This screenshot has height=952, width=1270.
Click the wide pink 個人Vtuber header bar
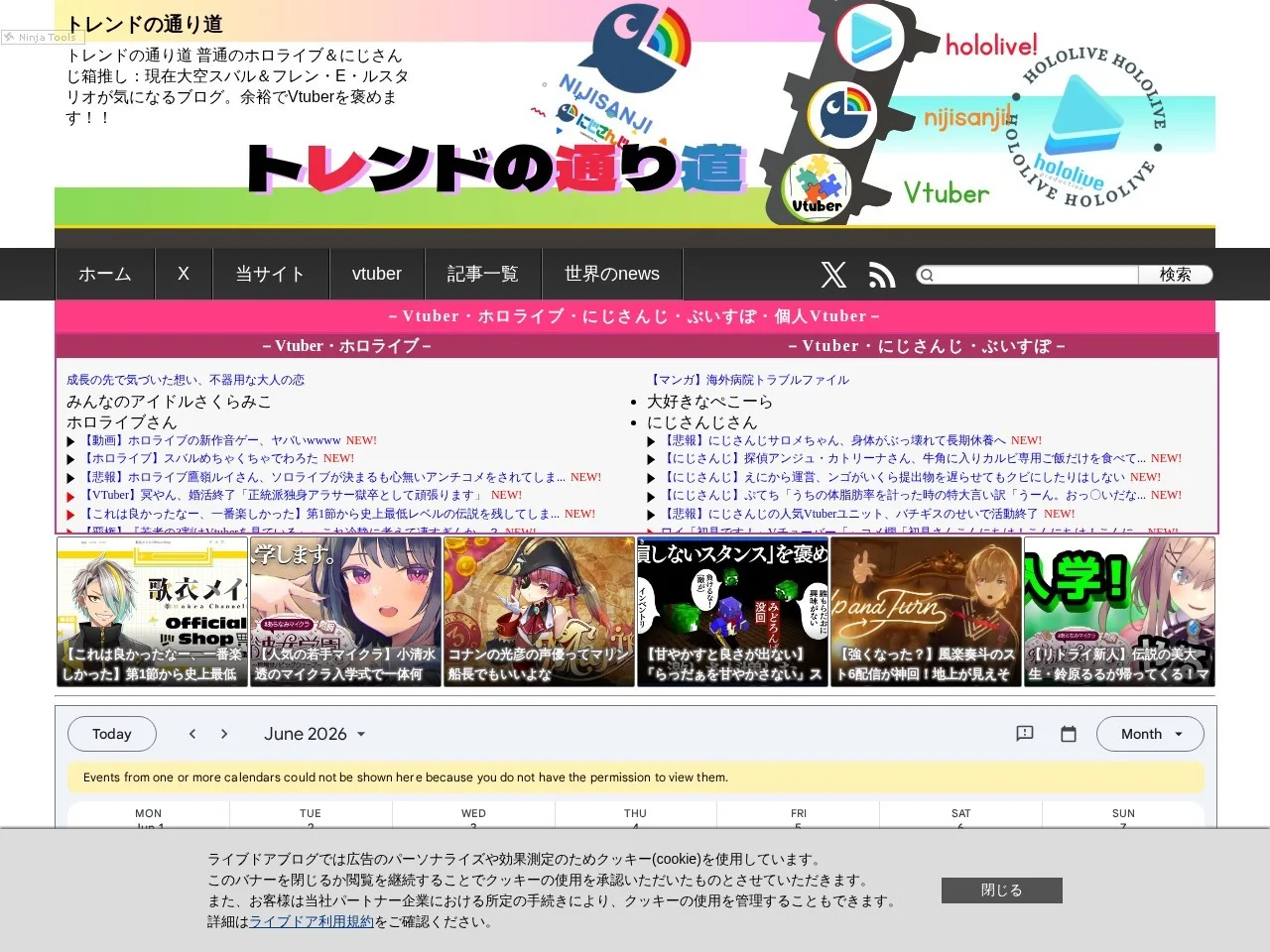635,316
